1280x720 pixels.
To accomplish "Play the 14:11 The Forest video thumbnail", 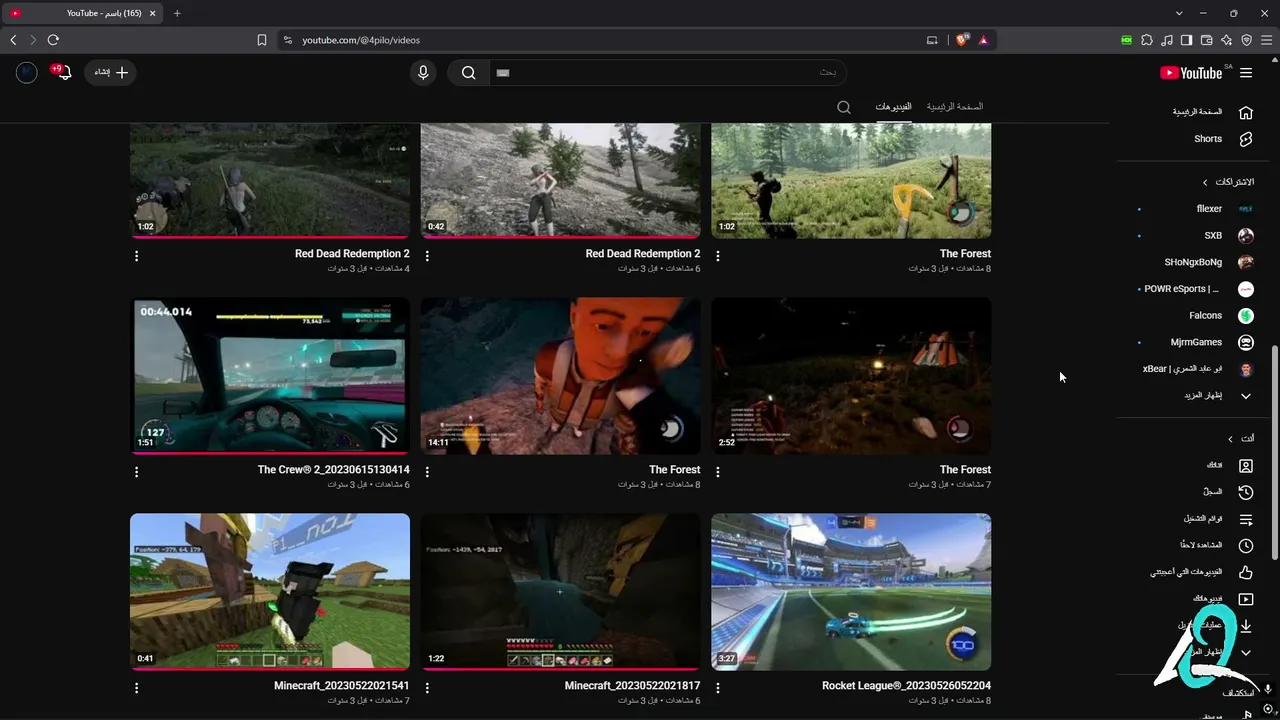I will coord(560,376).
